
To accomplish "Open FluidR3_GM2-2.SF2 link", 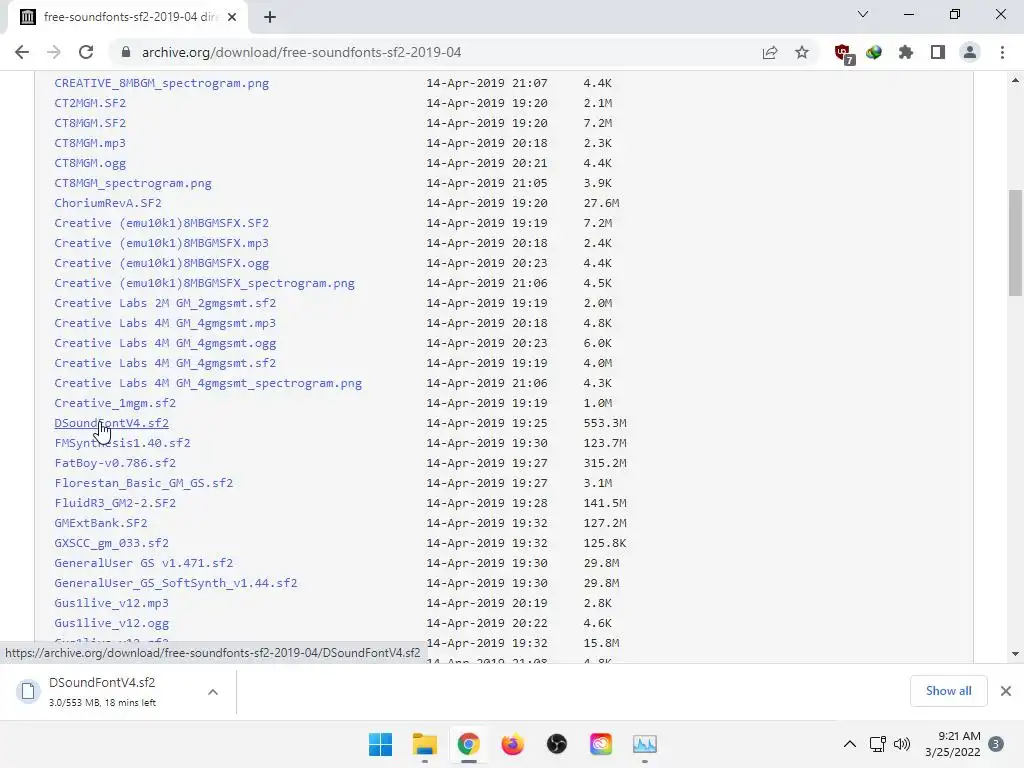I will (115, 503).
